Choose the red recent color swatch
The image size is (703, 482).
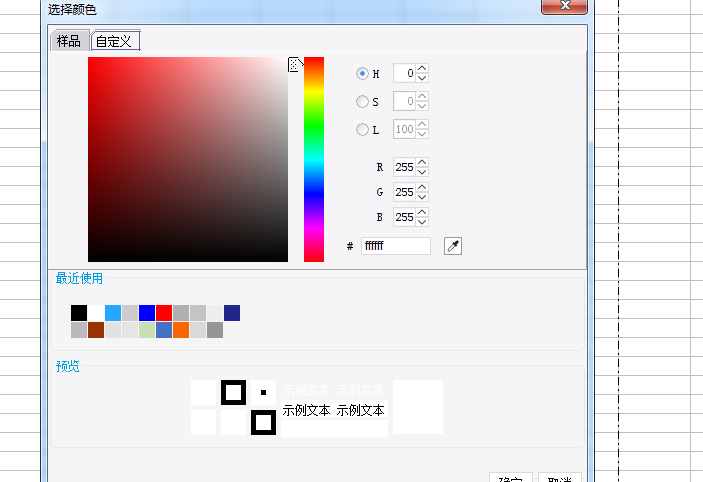click(x=164, y=313)
